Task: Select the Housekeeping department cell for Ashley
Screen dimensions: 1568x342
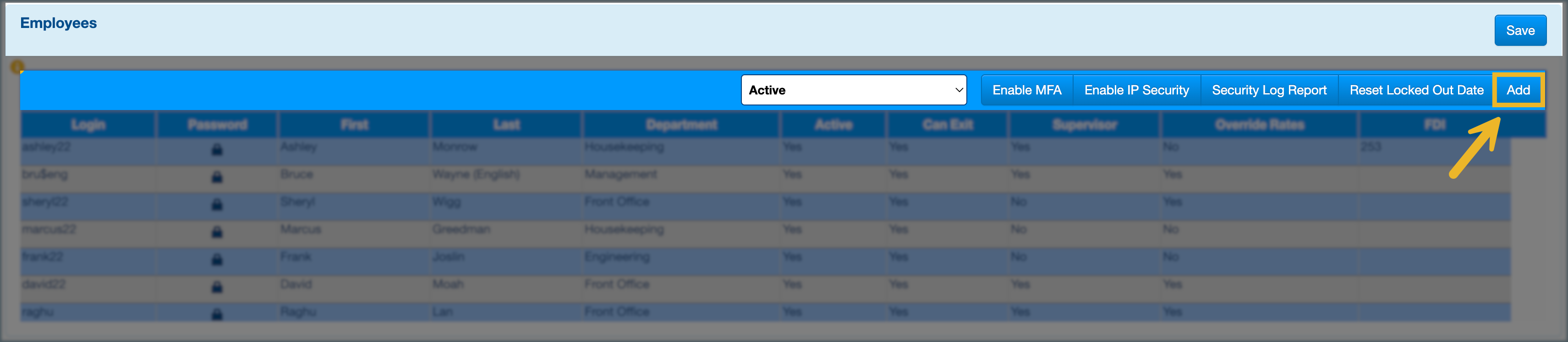Action: 624,147
